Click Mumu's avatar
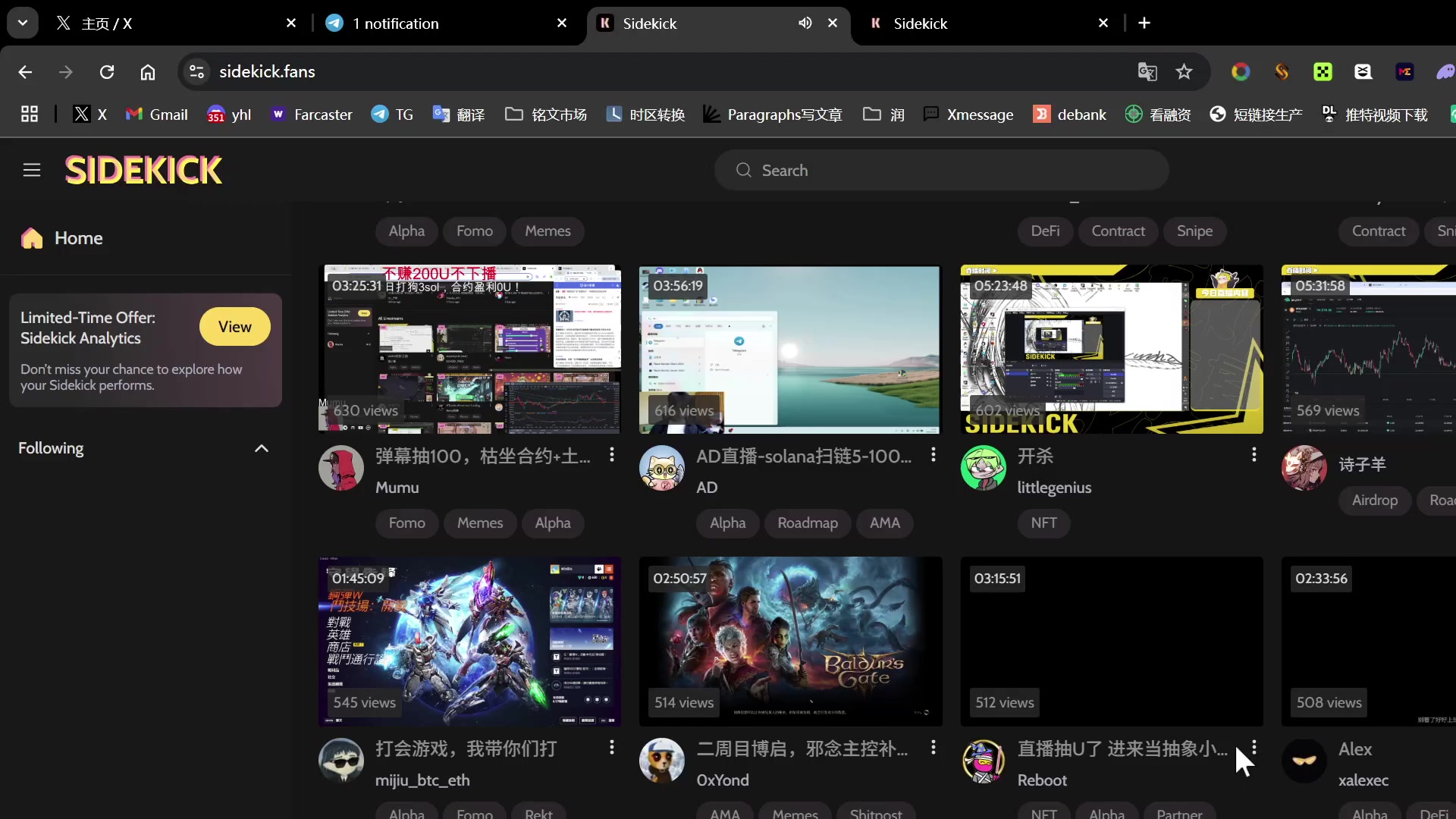 (x=341, y=468)
